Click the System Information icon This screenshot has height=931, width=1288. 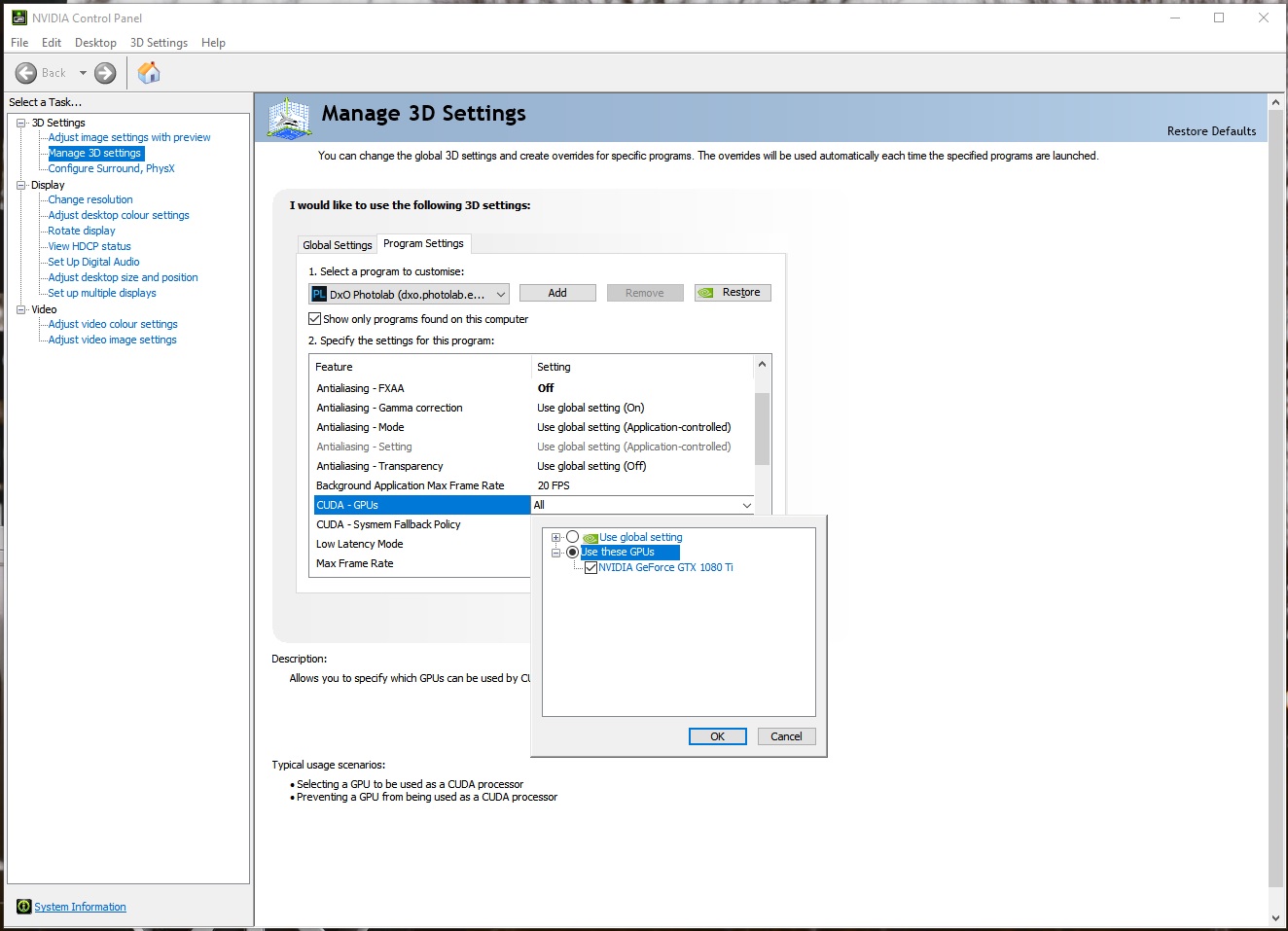[x=24, y=907]
